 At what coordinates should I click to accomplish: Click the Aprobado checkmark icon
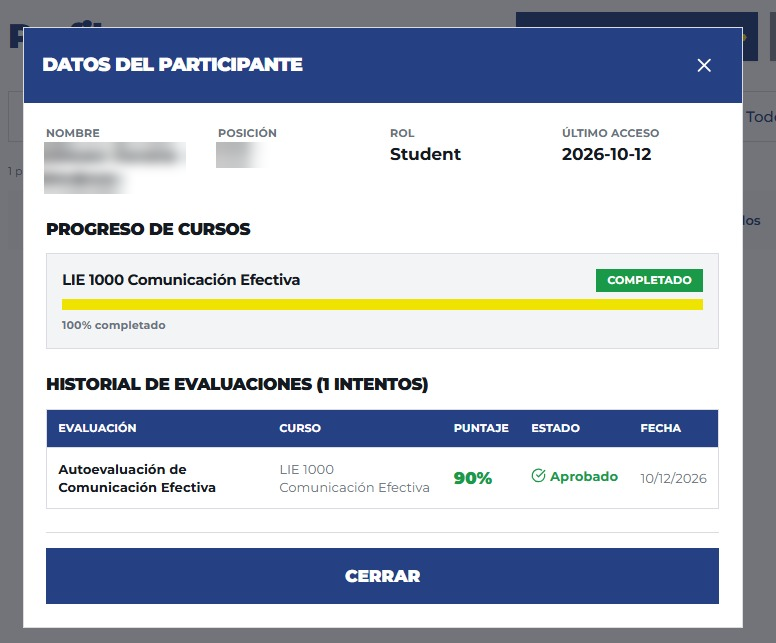click(x=538, y=476)
